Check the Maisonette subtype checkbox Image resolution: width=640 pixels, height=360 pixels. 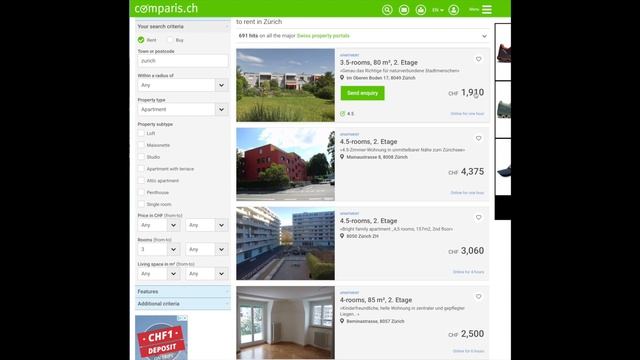click(x=141, y=145)
